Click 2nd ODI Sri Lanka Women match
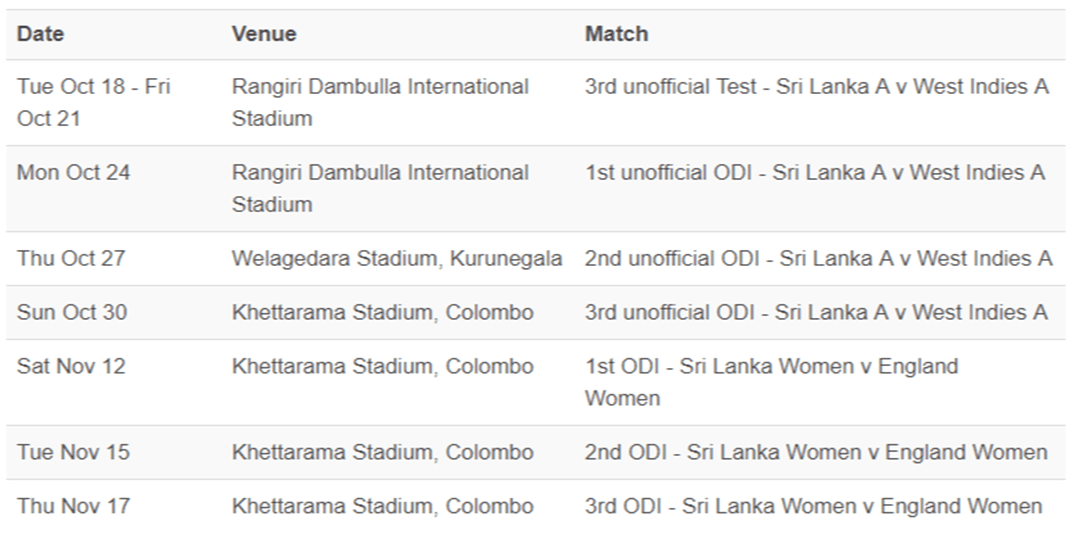Viewport: 1076px width, 539px height. pyautogui.click(x=816, y=452)
